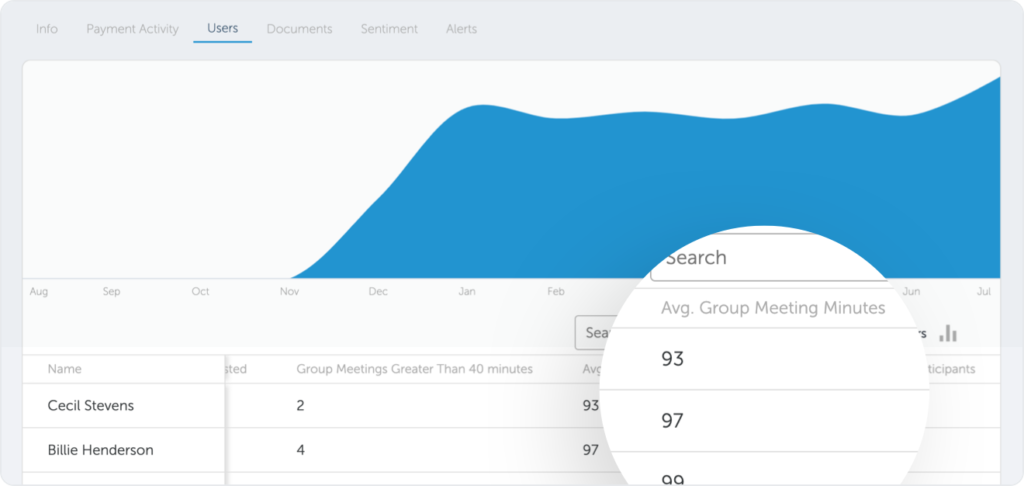Click Avg. Group Meeting Minutes header
1024x486 pixels.
click(773, 308)
